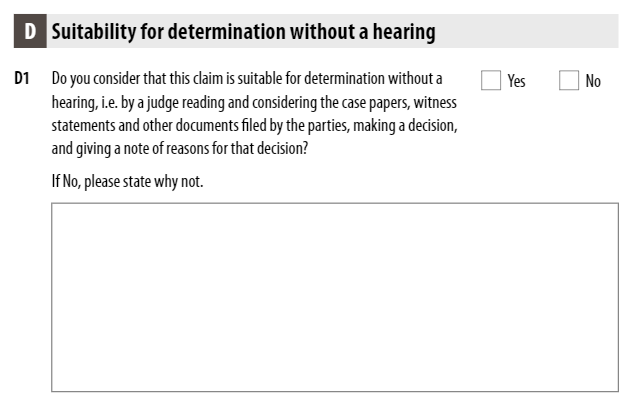Click the word Suitability in the heading
The height and width of the screenshot is (403, 627).
(94, 32)
